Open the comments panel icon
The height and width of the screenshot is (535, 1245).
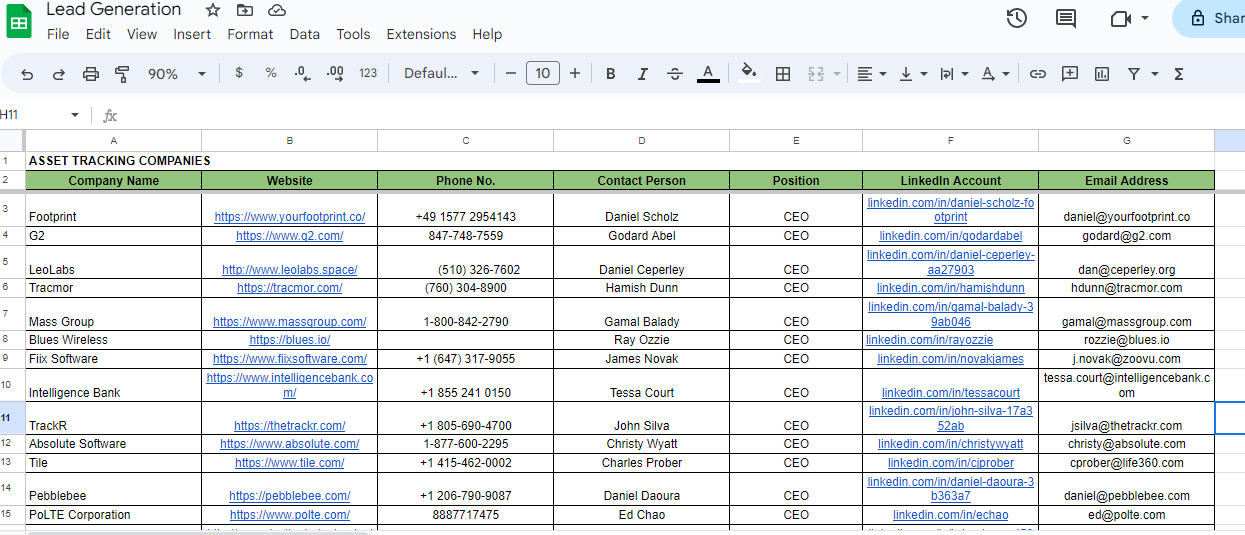point(1066,18)
